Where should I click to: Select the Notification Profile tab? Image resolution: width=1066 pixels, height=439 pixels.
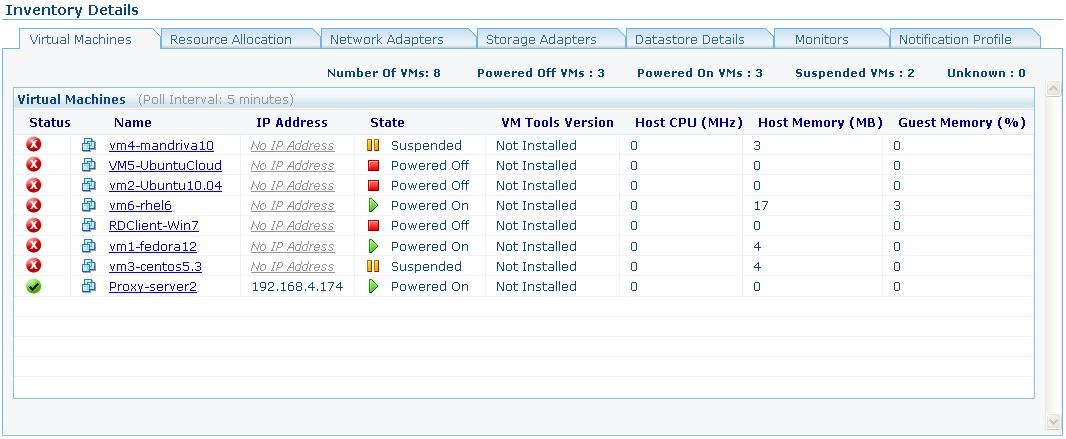point(955,40)
